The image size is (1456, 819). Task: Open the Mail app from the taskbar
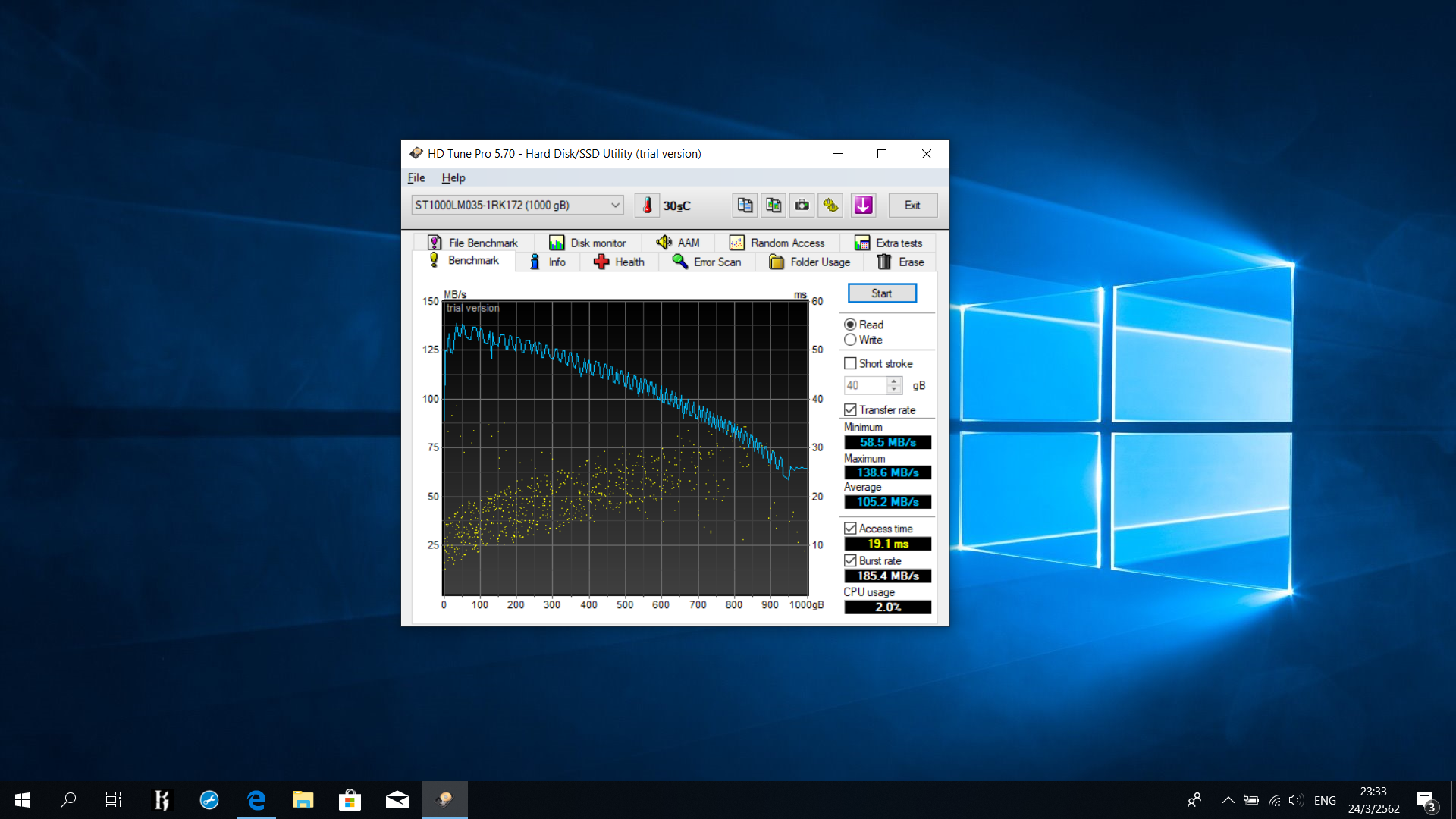click(397, 800)
